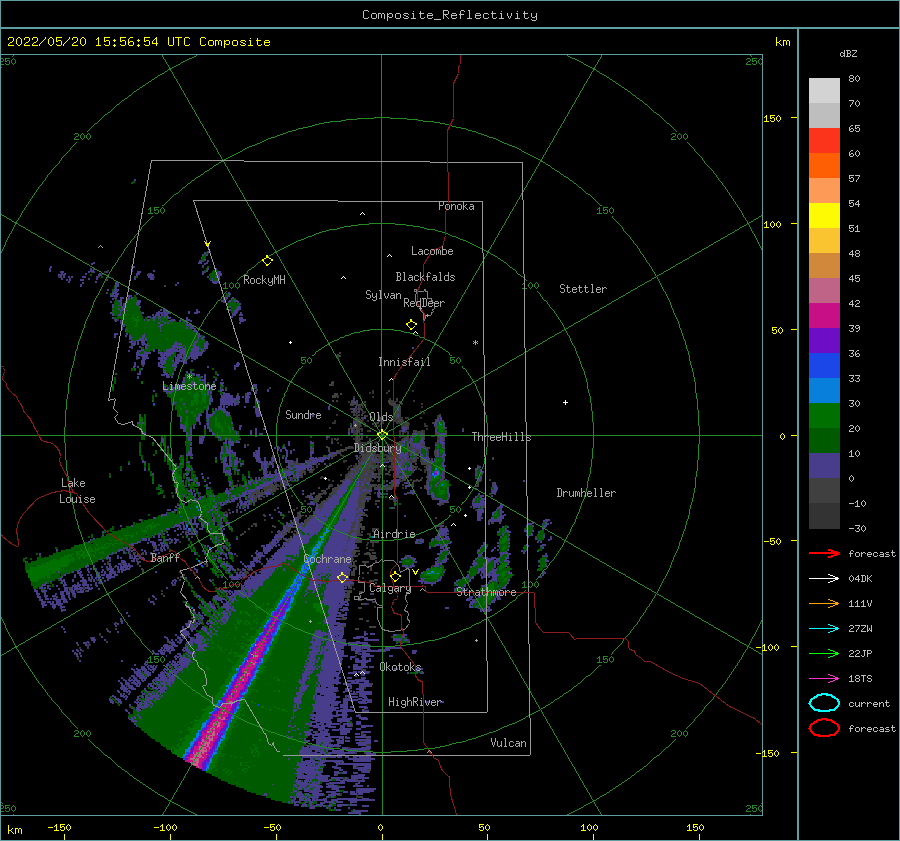Click the RockyMH label
900x841 pixels.
264,280
